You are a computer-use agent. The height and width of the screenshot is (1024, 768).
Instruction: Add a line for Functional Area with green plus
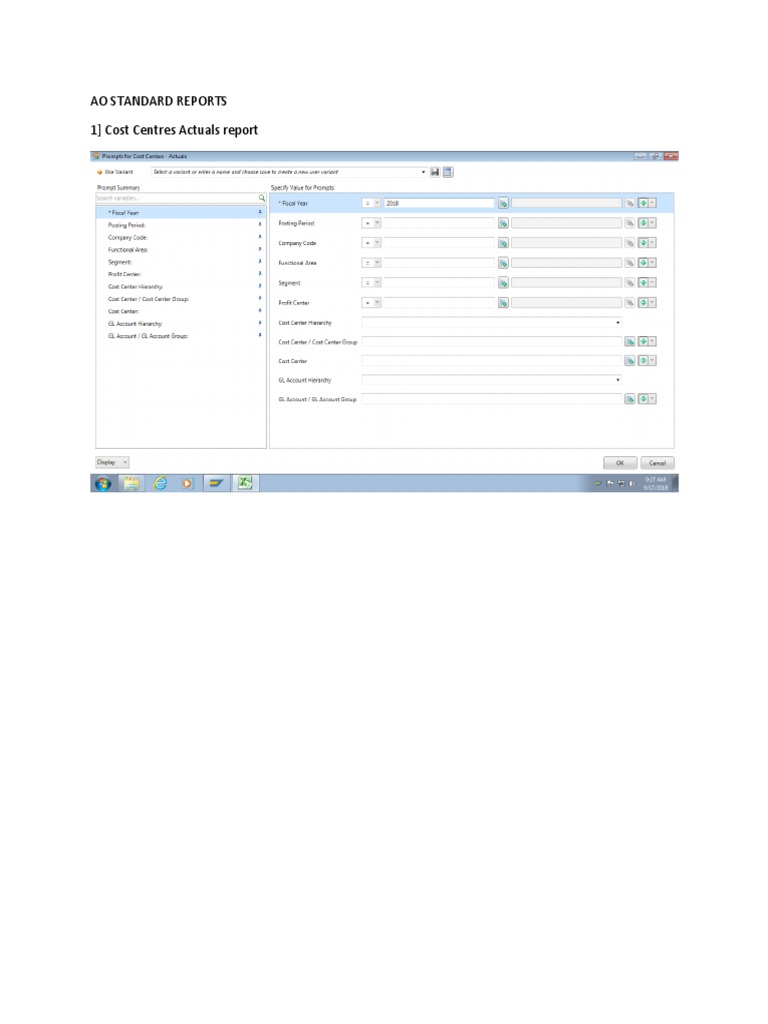[643, 263]
